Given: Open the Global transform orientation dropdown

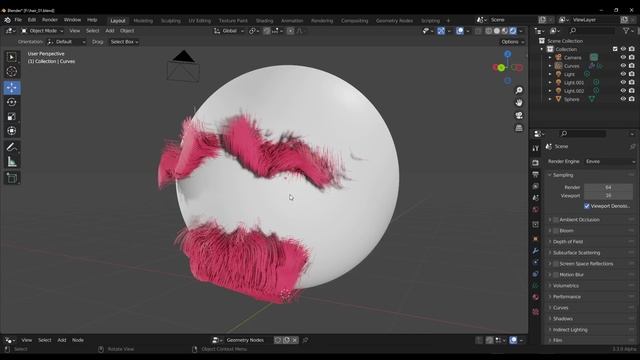Looking at the screenshot, I should pyautogui.click(x=229, y=31).
